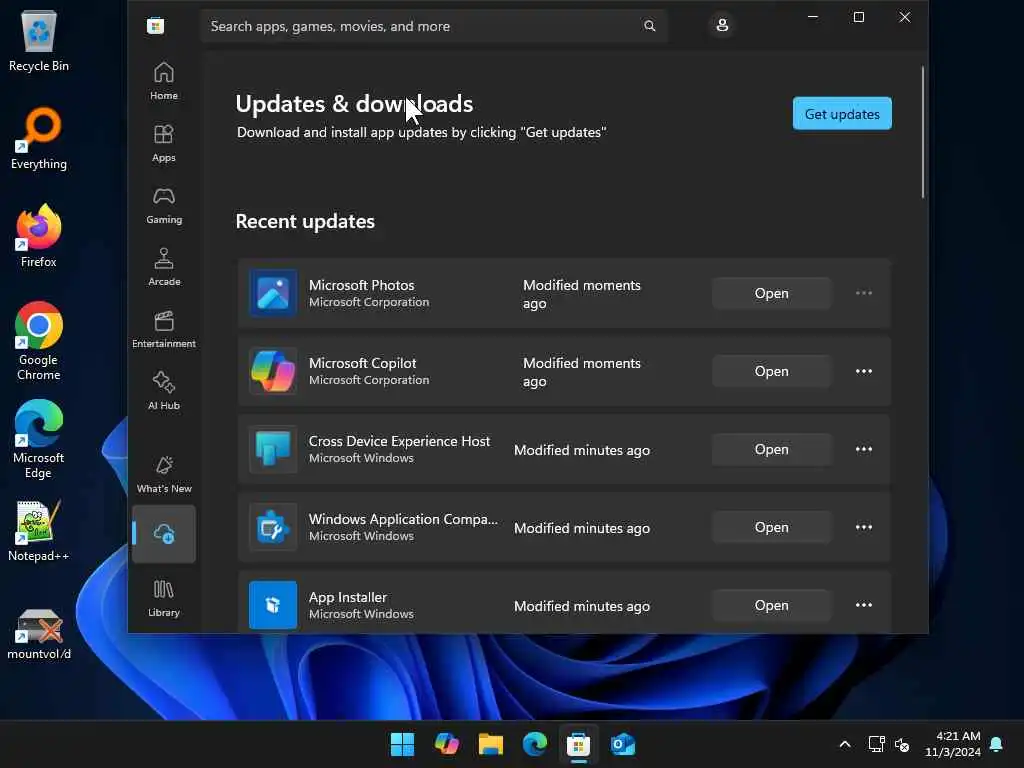Click the Store search input field
Image resolution: width=1024 pixels, height=768 pixels.
point(434,26)
